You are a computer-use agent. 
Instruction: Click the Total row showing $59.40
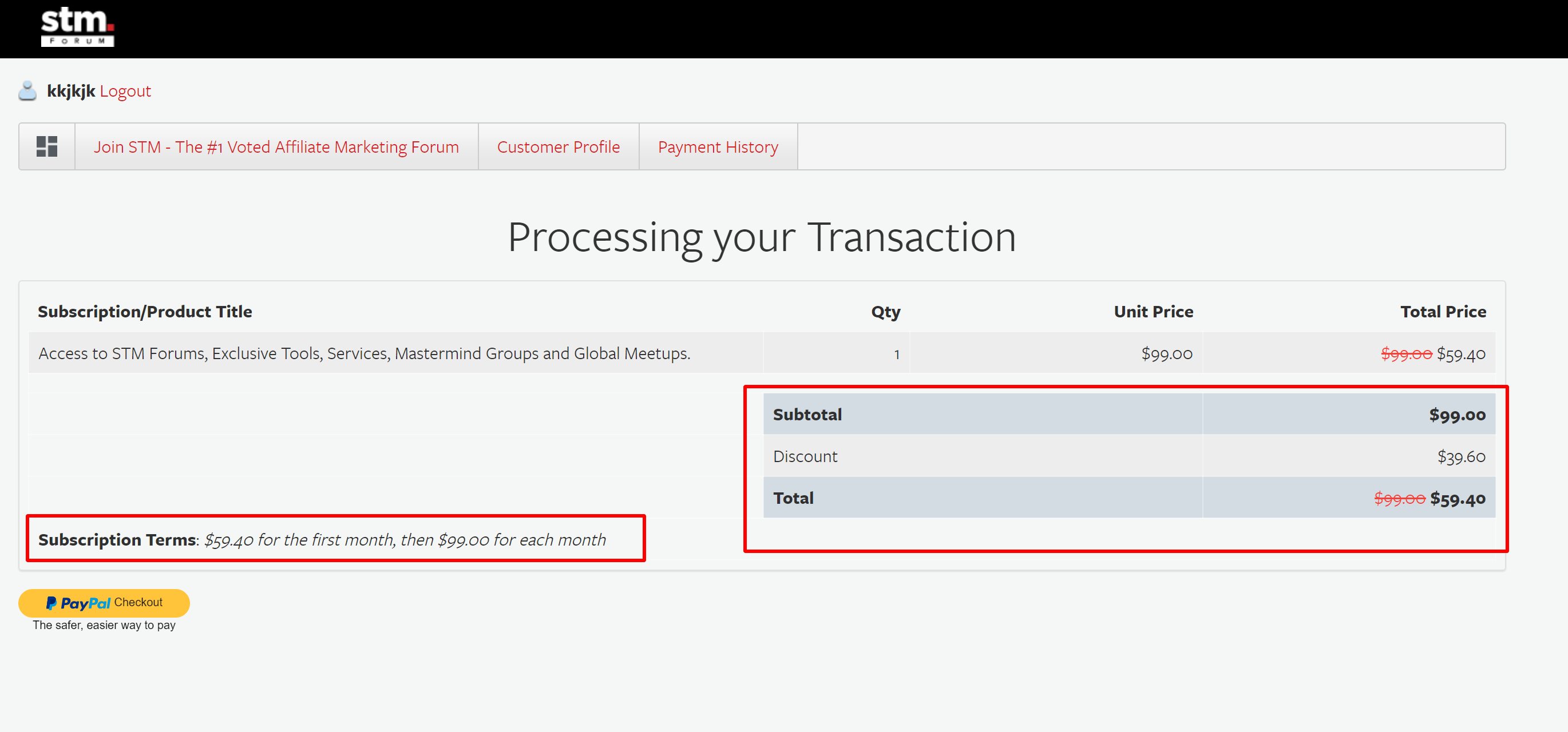(x=793, y=497)
